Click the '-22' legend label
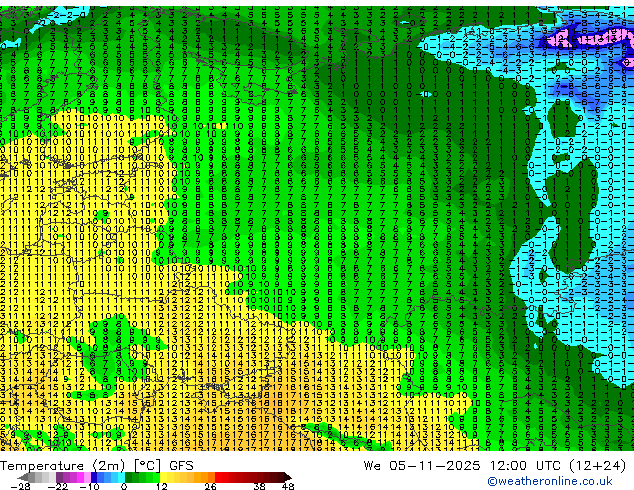The image size is (634, 490). (x=58, y=486)
